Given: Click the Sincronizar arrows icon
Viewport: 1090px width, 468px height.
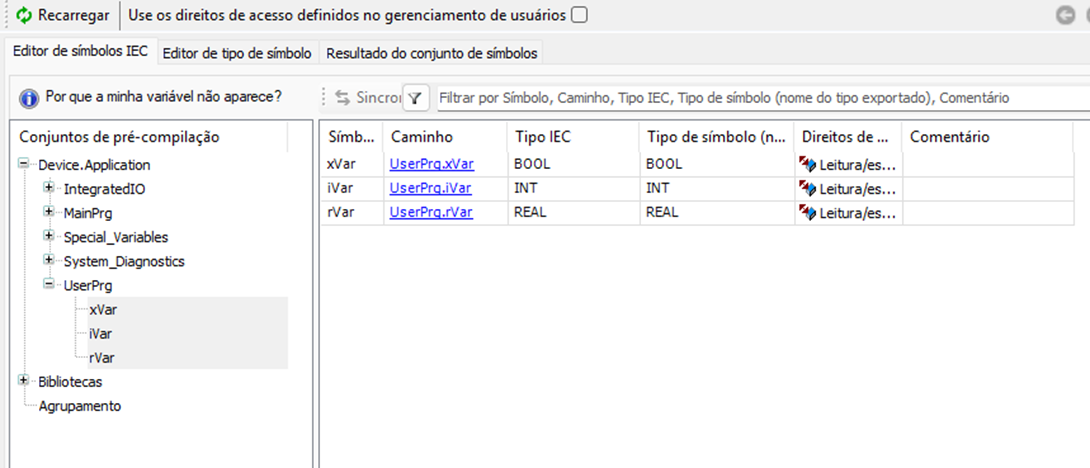Looking at the screenshot, I should click(x=343, y=98).
